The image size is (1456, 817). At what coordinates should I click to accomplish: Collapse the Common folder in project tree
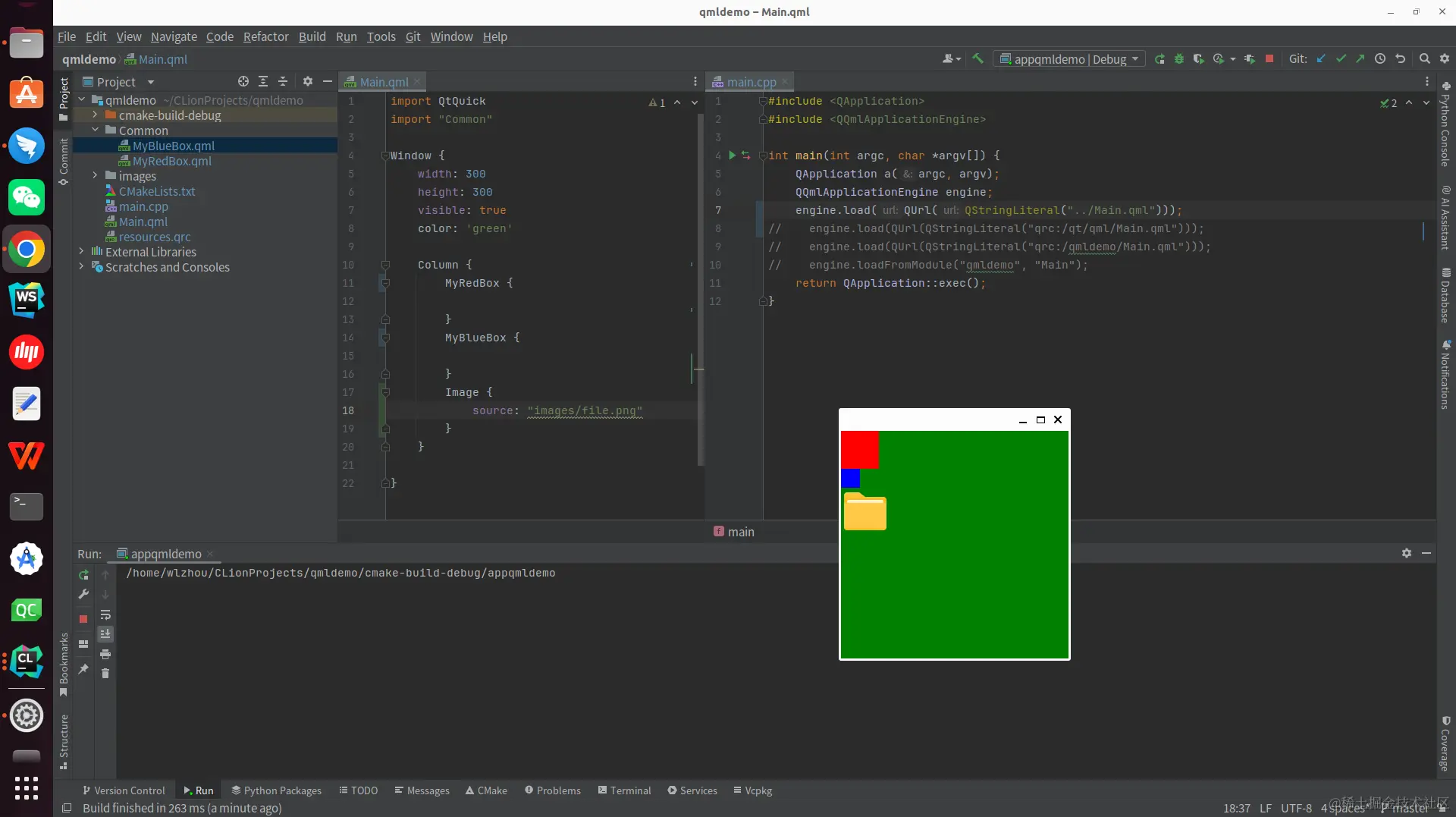click(x=95, y=130)
